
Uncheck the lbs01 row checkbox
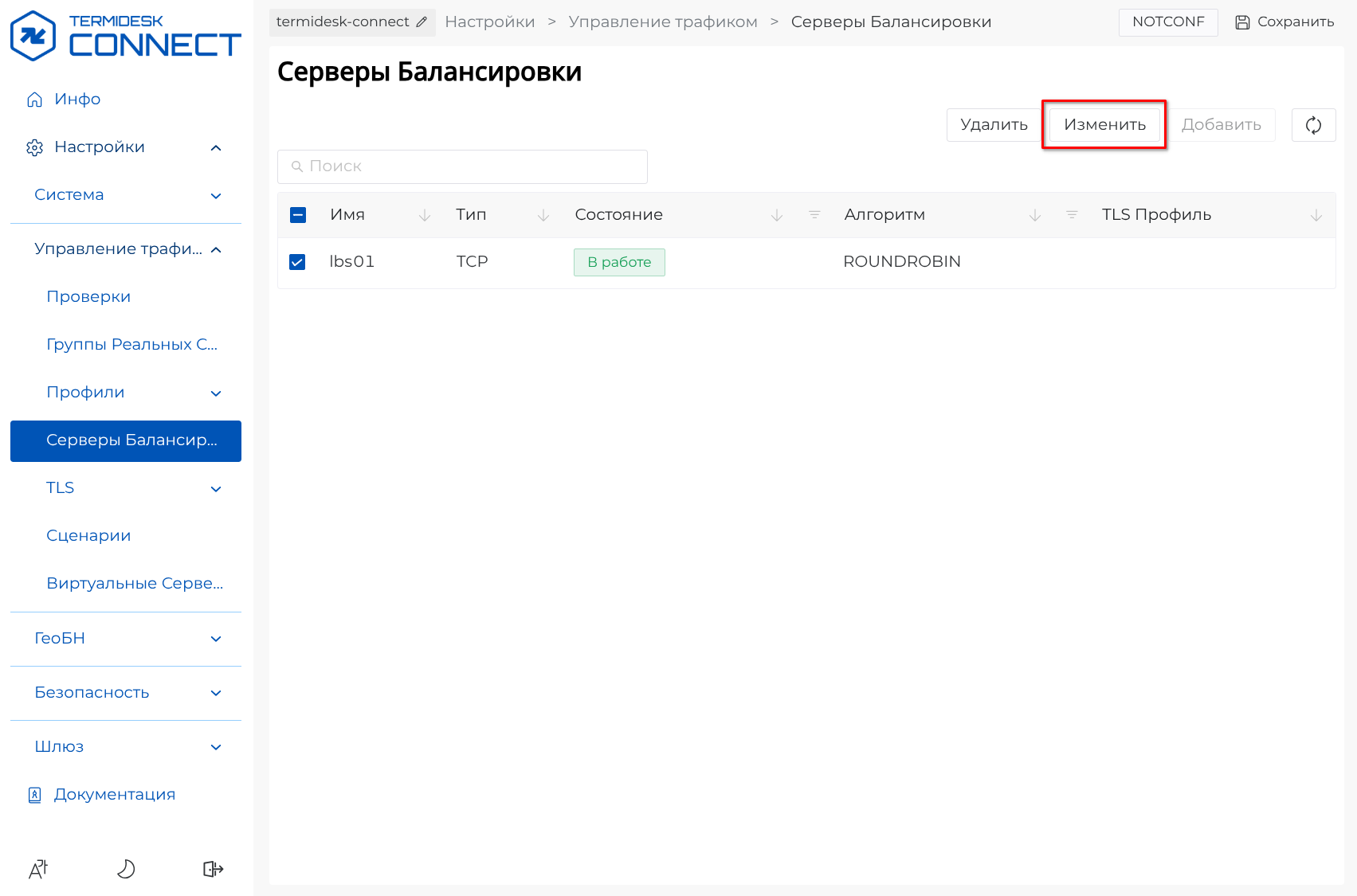point(297,262)
